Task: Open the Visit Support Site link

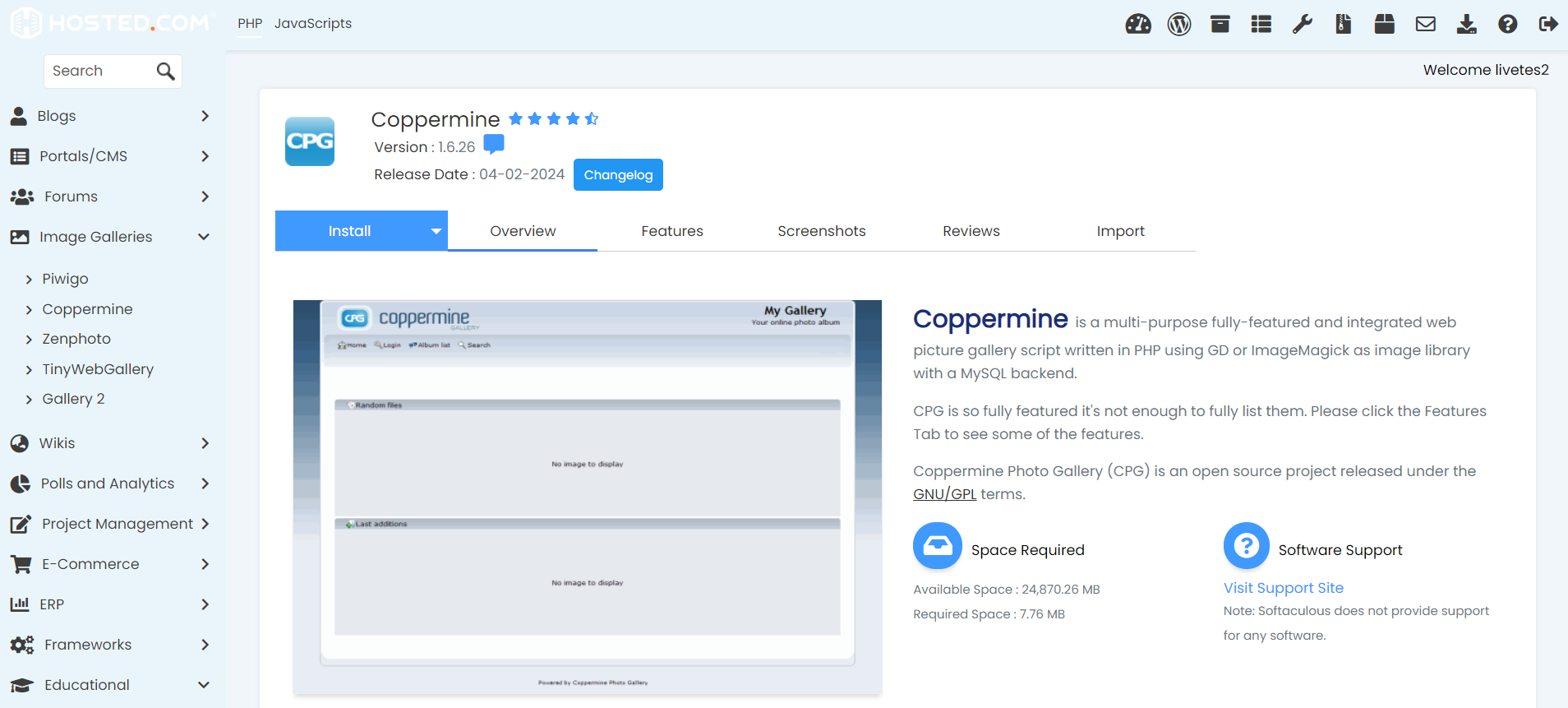Action: click(x=1284, y=588)
